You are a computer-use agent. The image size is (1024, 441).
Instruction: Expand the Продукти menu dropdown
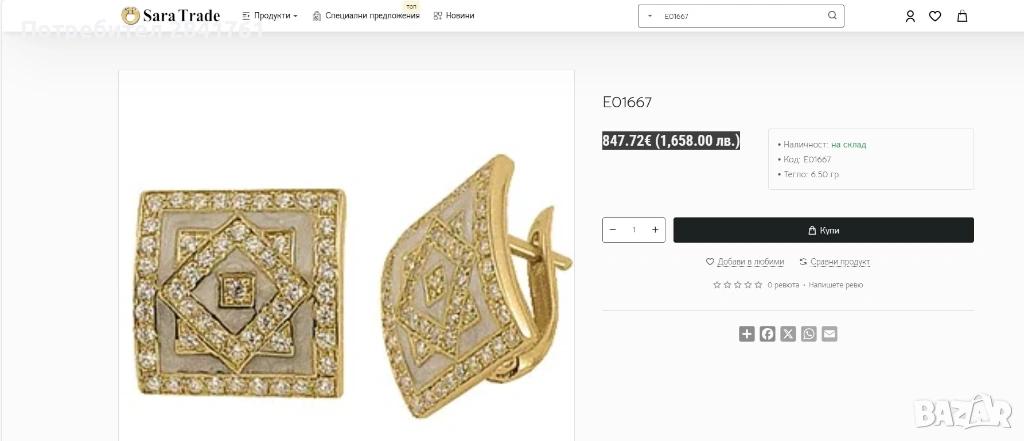click(x=270, y=16)
